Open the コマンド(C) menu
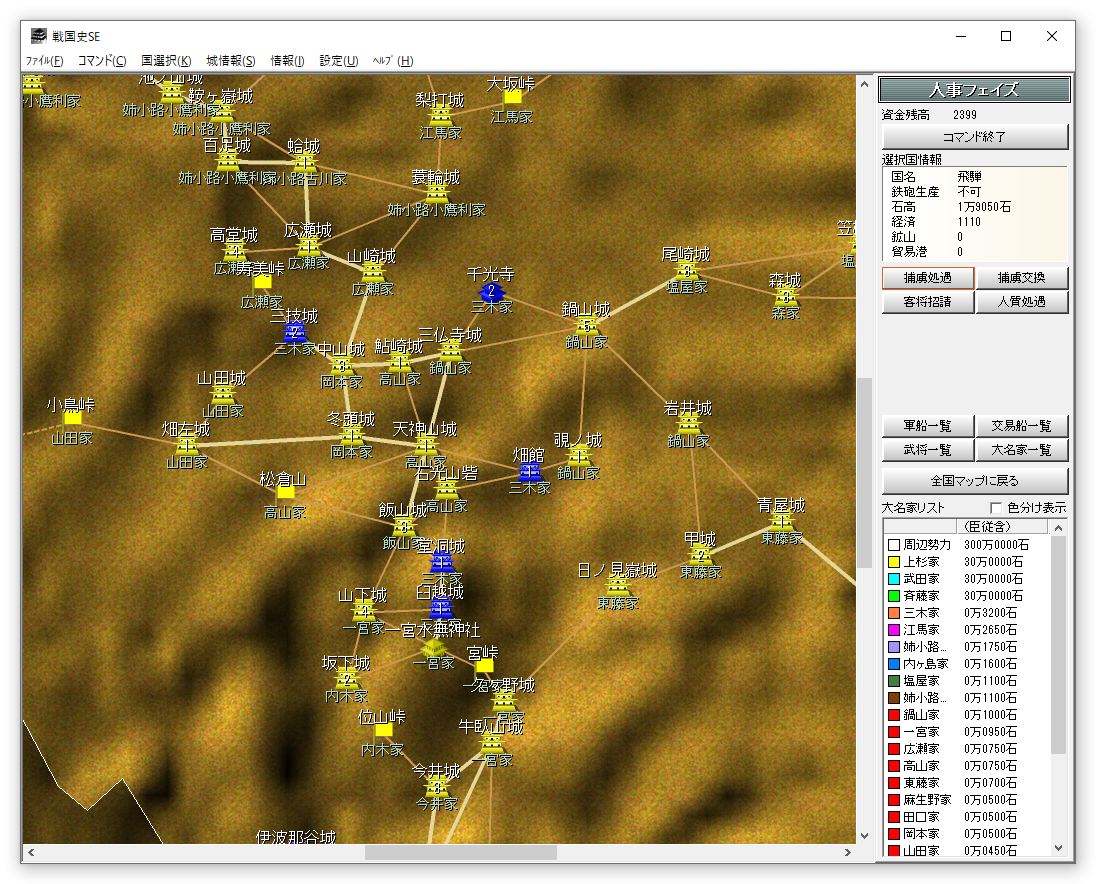 pyautogui.click(x=102, y=61)
